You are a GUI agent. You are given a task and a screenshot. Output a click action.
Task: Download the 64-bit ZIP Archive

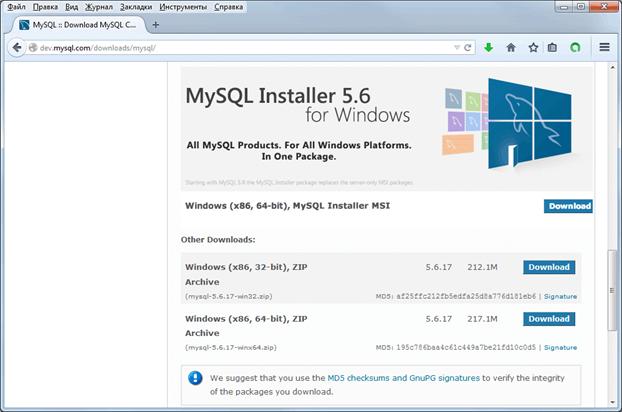click(549, 319)
